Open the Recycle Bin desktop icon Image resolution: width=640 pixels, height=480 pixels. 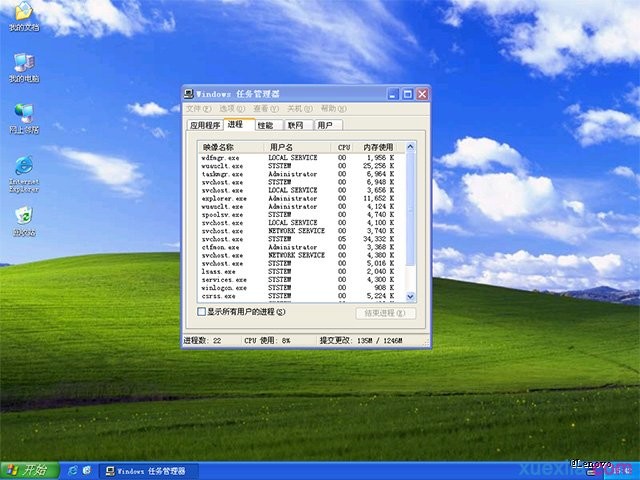(24, 222)
